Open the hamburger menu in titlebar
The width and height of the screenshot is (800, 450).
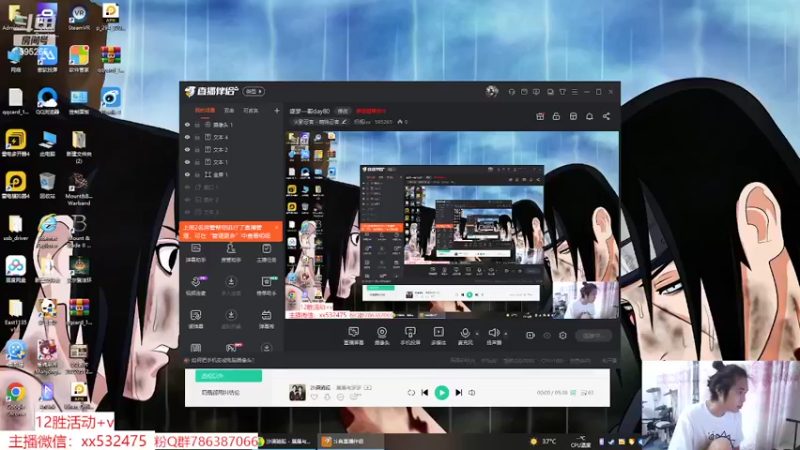click(x=574, y=92)
